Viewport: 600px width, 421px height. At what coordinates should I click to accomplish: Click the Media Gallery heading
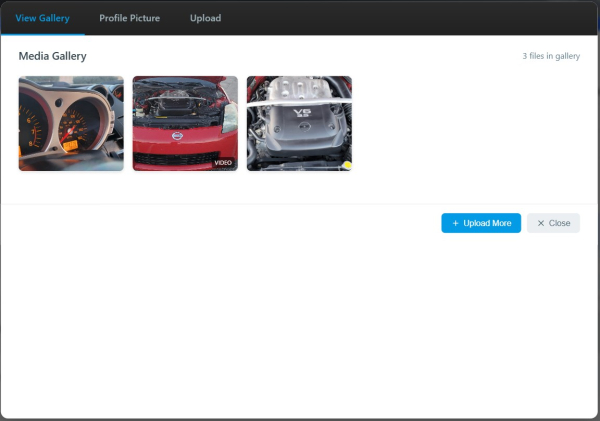point(52,56)
